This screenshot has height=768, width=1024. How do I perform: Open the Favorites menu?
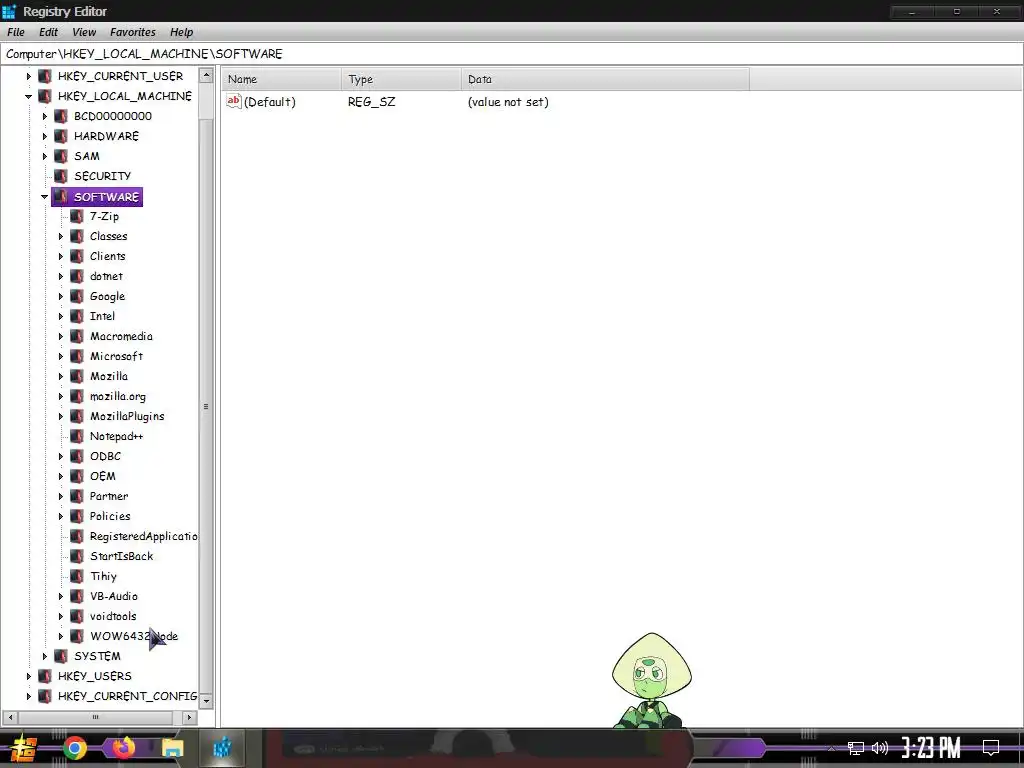(x=133, y=32)
